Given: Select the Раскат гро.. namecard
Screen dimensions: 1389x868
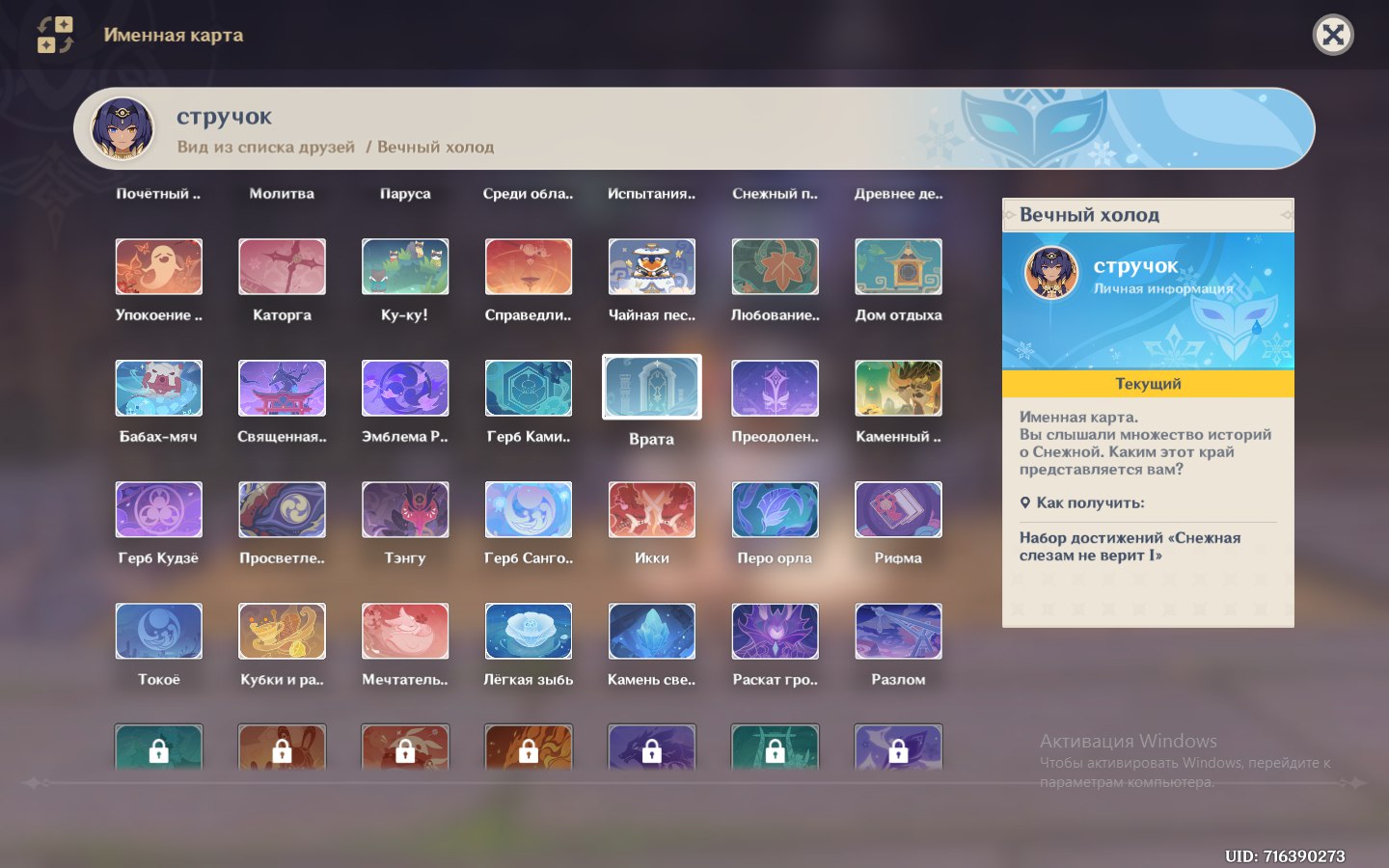Looking at the screenshot, I should point(776,632).
